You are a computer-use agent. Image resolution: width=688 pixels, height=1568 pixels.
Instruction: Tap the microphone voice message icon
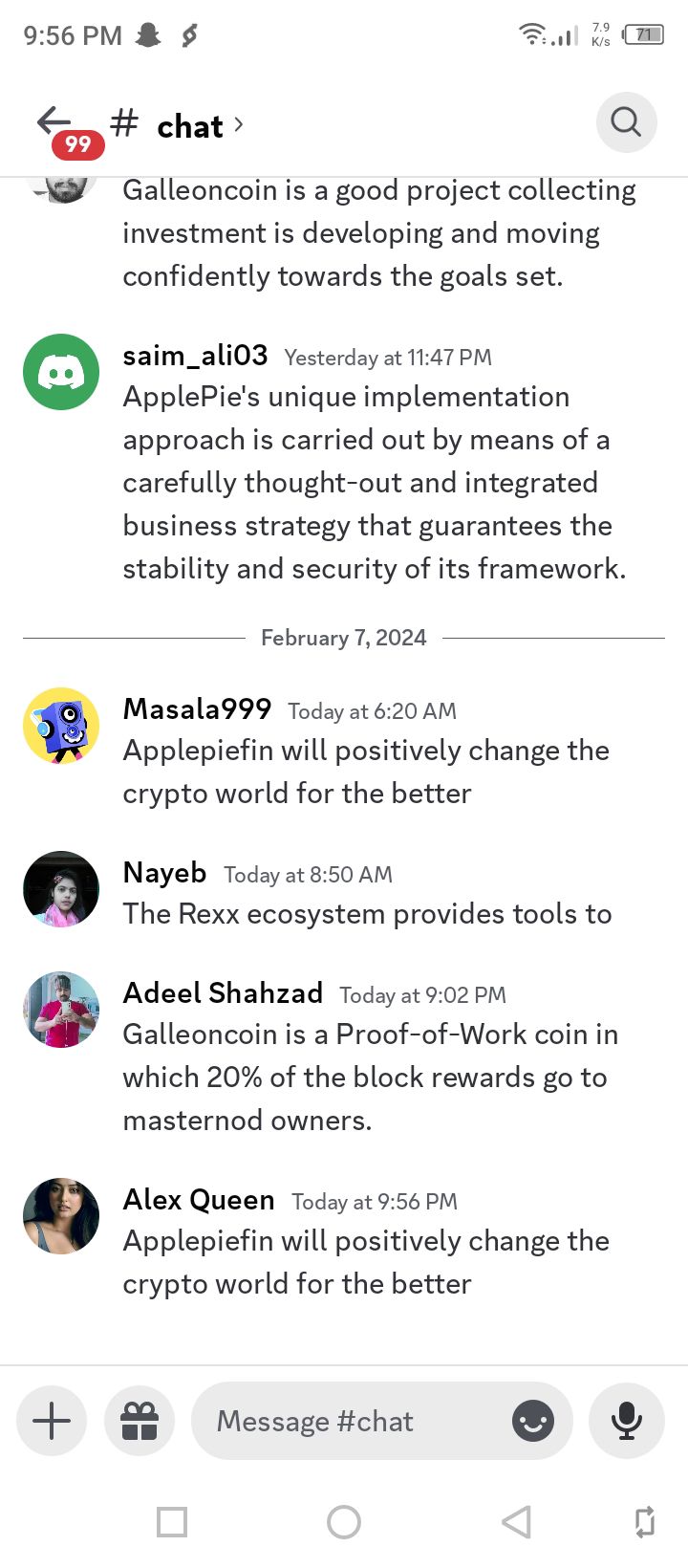pyautogui.click(x=627, y=1421)
